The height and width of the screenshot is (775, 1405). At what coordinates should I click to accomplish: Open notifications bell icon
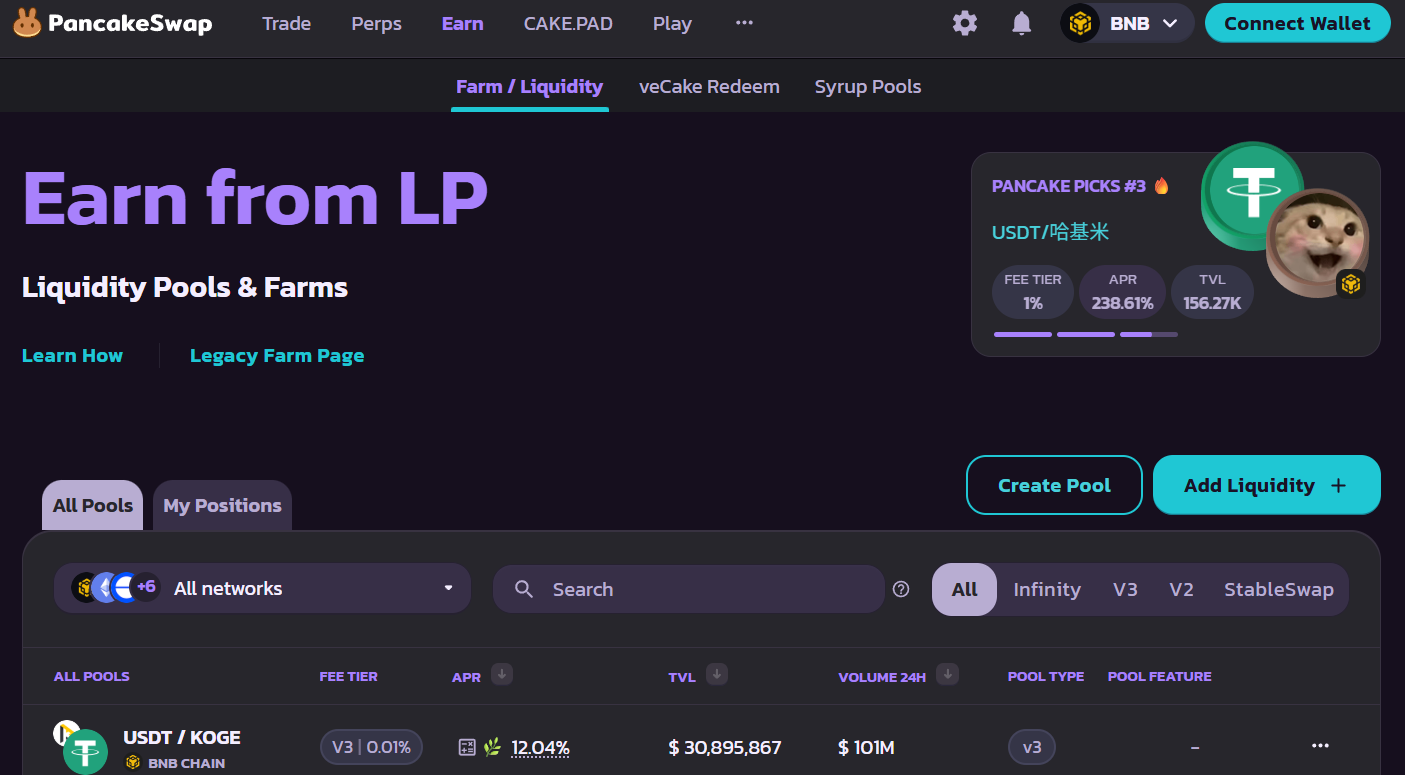[1021, 23]
